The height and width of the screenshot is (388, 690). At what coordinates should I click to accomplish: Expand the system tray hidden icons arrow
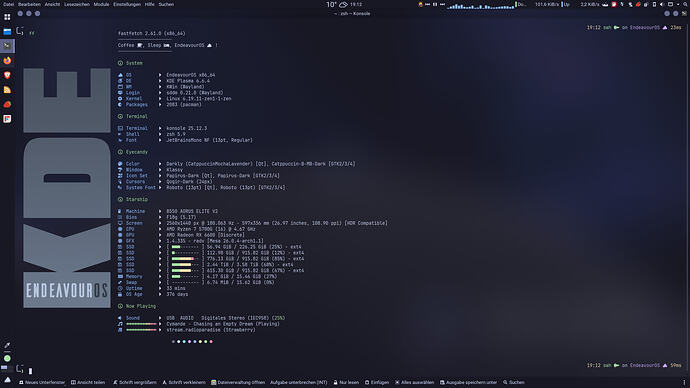click(678, 4)
